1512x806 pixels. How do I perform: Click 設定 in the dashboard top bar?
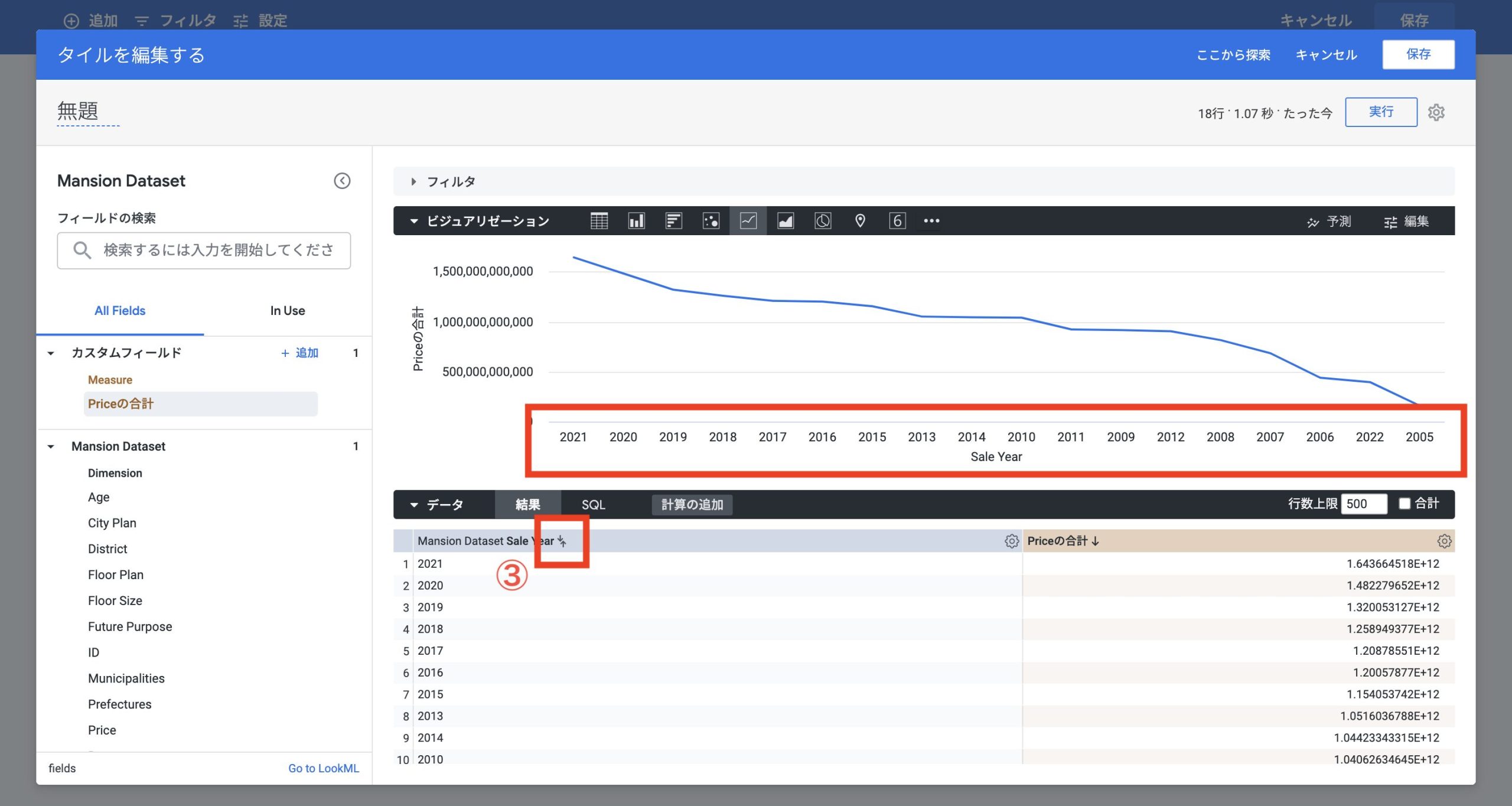coord(260,21)
